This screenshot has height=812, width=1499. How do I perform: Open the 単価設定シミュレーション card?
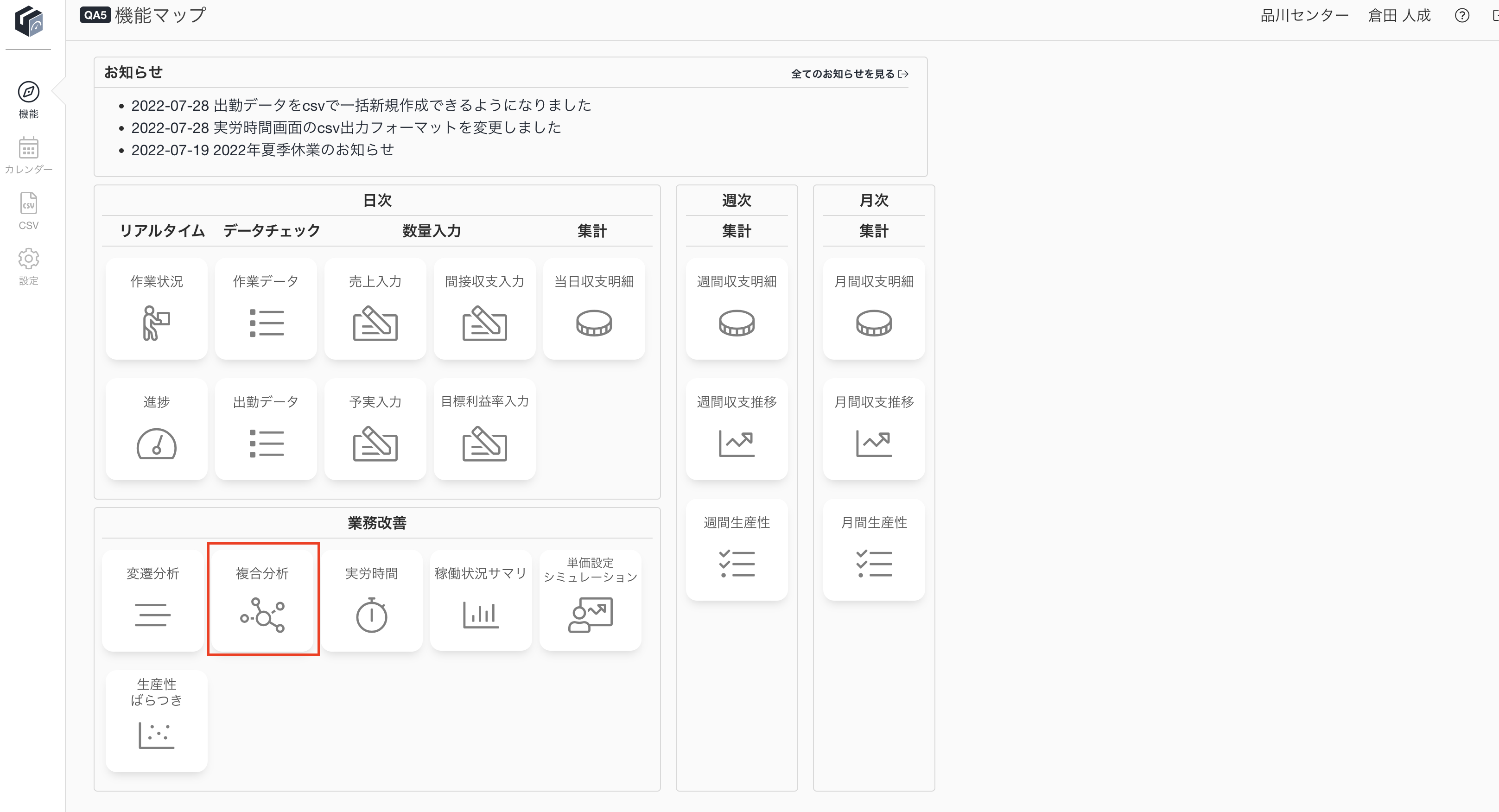[x=591, y=600]
